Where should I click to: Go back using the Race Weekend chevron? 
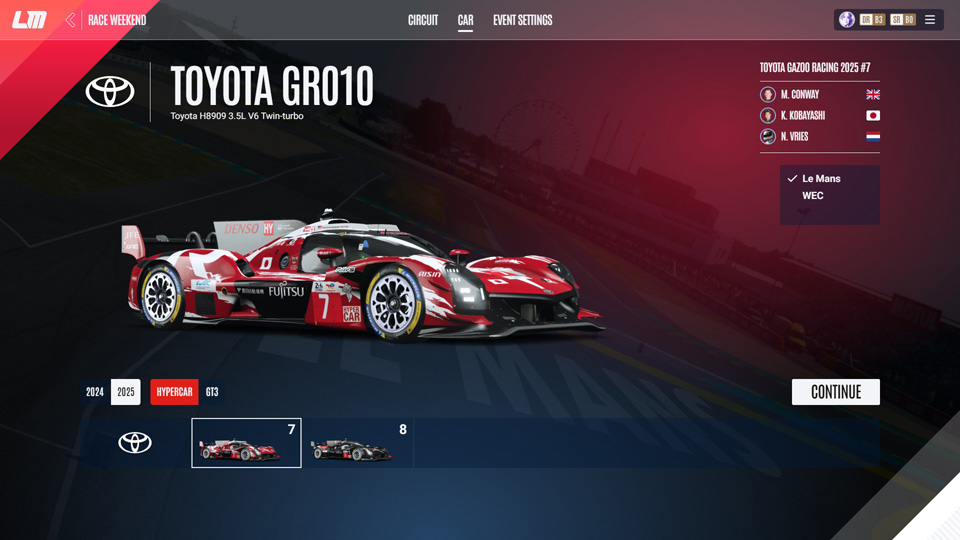(x=70, y=20)
